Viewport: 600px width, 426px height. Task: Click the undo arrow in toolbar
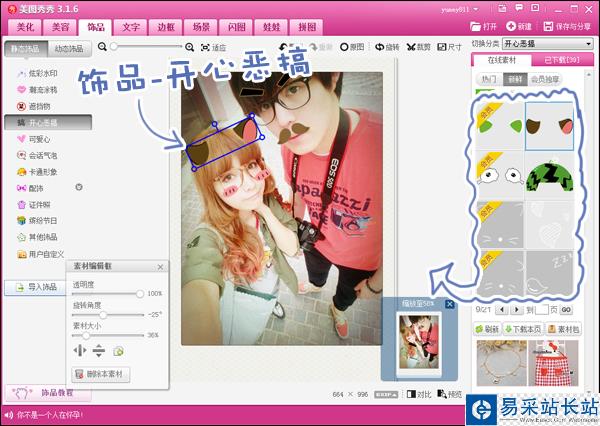tap(284, 47)
